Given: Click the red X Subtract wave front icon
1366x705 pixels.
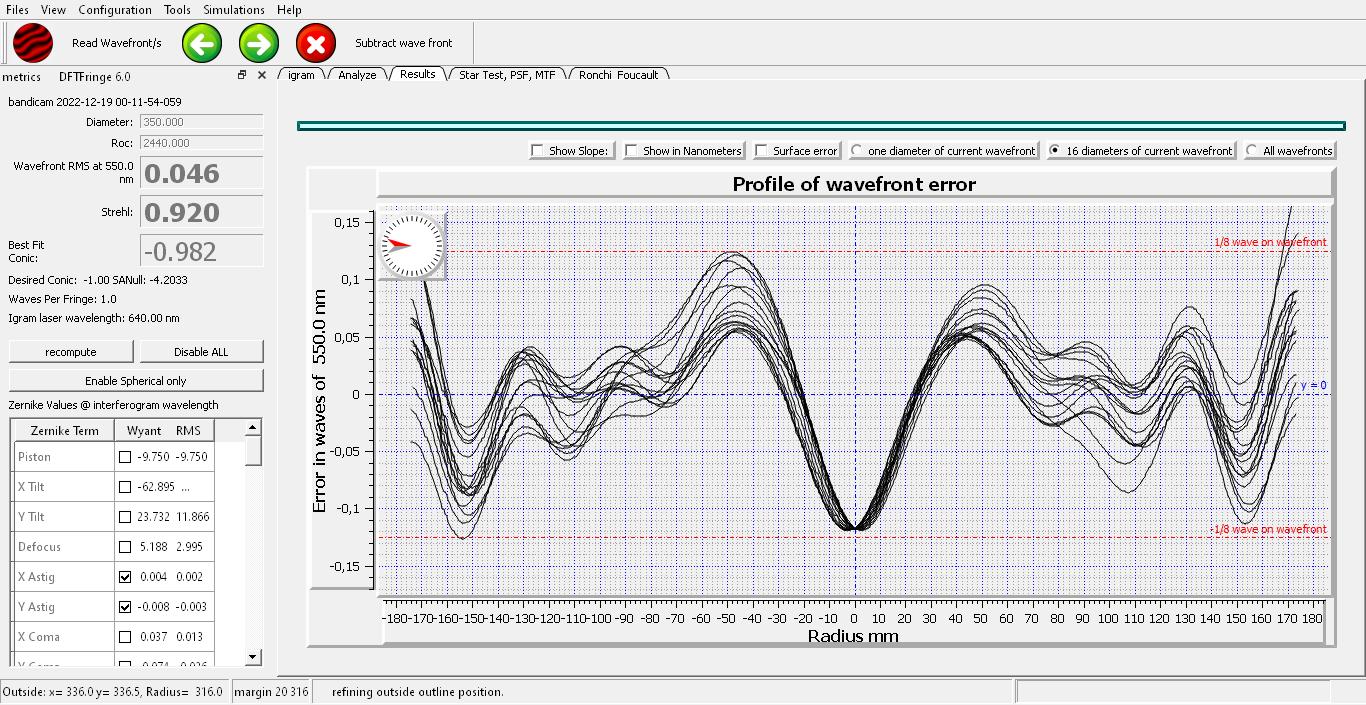Looking at the screenshot, I should click(316, 43).
